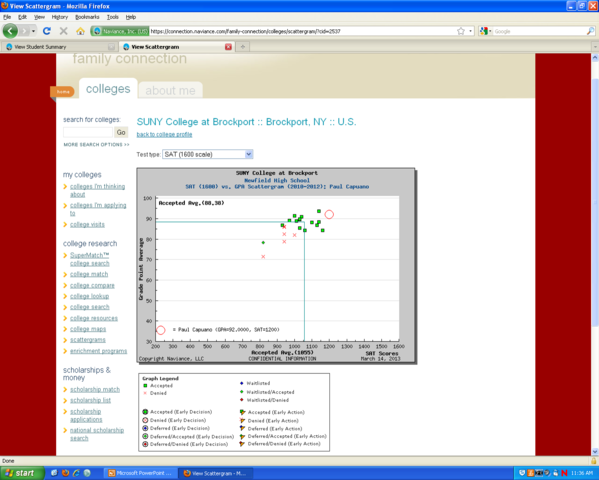Open the Test type SAT dropdown
This screenshot has width=599, height=480.
click(207, 154)
